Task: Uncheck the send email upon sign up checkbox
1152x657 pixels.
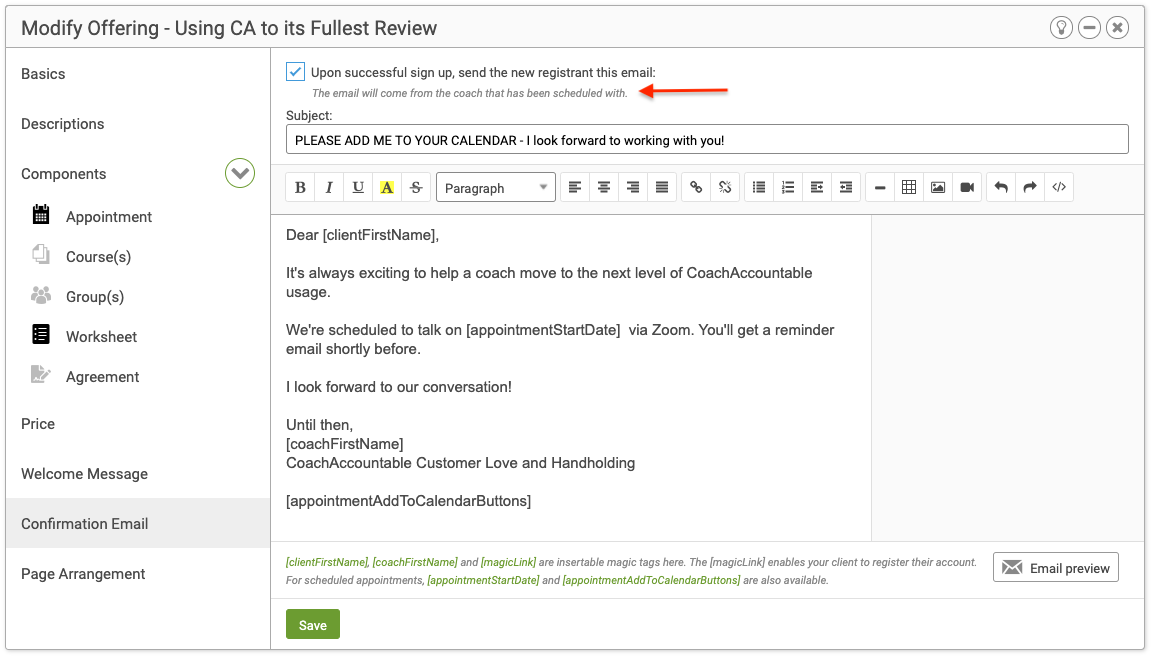Action: point(296,72)
